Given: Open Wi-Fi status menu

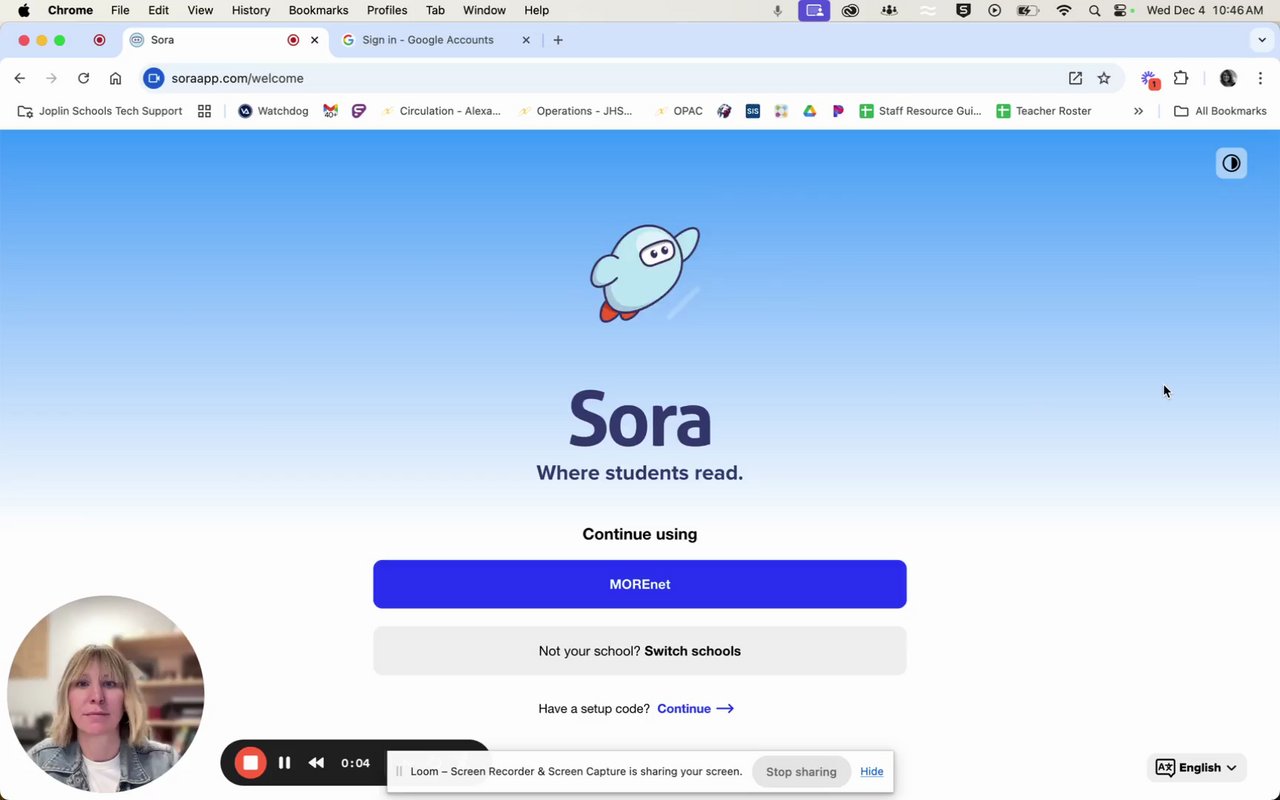Looking at the screenshot, I should point(1064,10).
